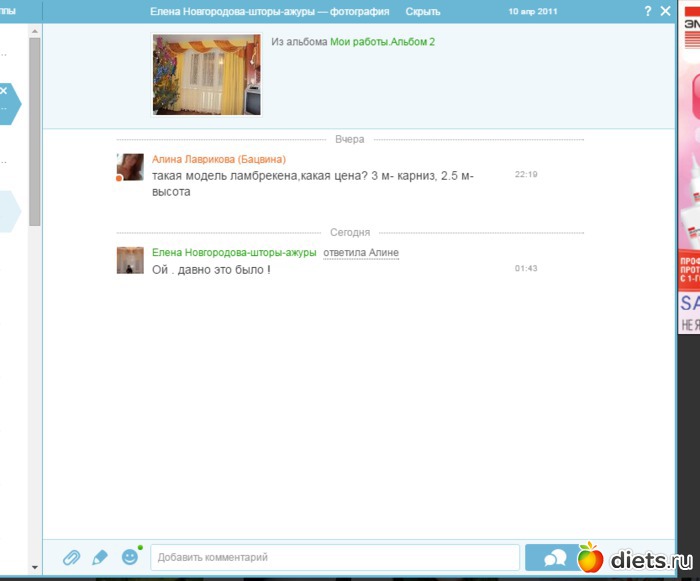Click Елена Новгородова's avatar in reply

point(130,260)
